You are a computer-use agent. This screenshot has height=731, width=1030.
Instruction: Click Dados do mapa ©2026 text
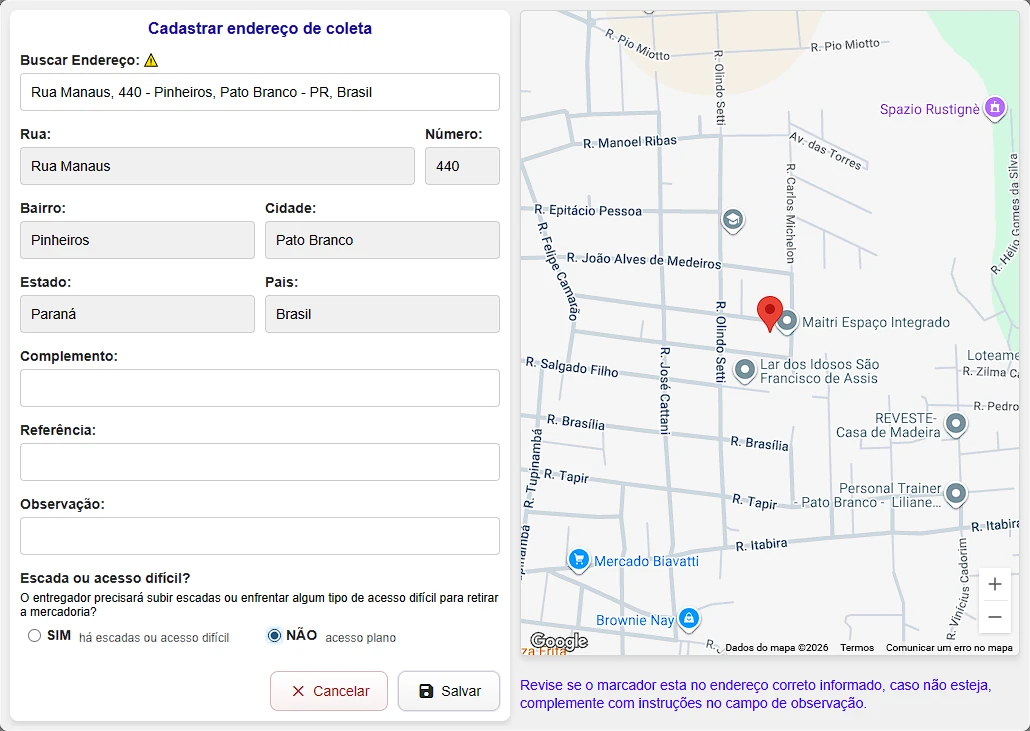coord(776,648)
